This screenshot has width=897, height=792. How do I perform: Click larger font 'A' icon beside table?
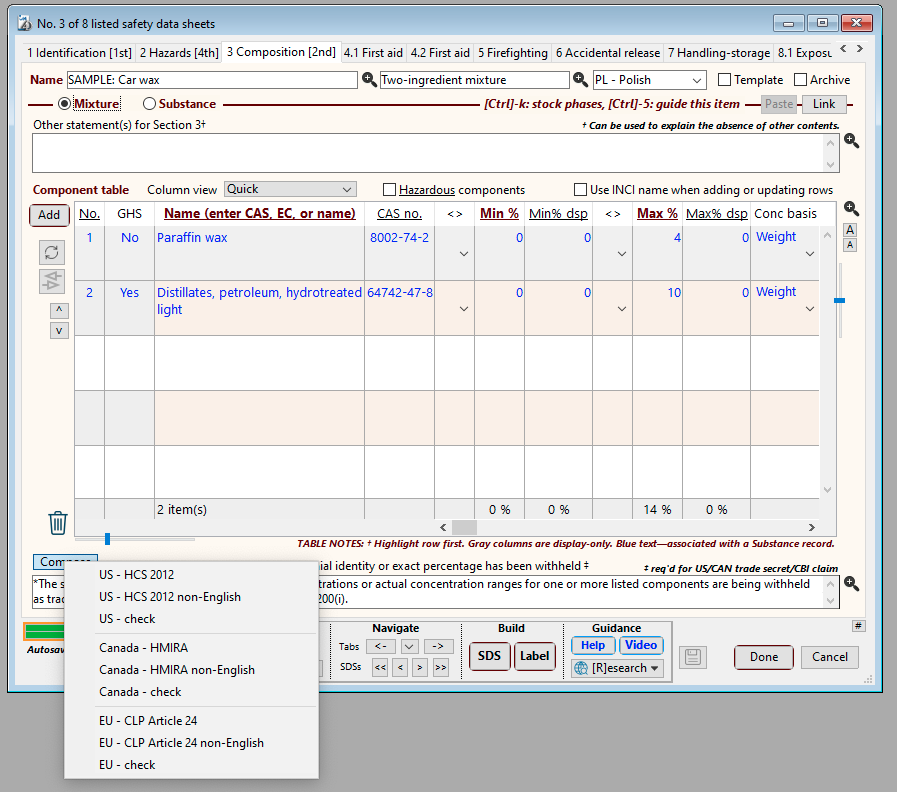[x=850, y=229]
